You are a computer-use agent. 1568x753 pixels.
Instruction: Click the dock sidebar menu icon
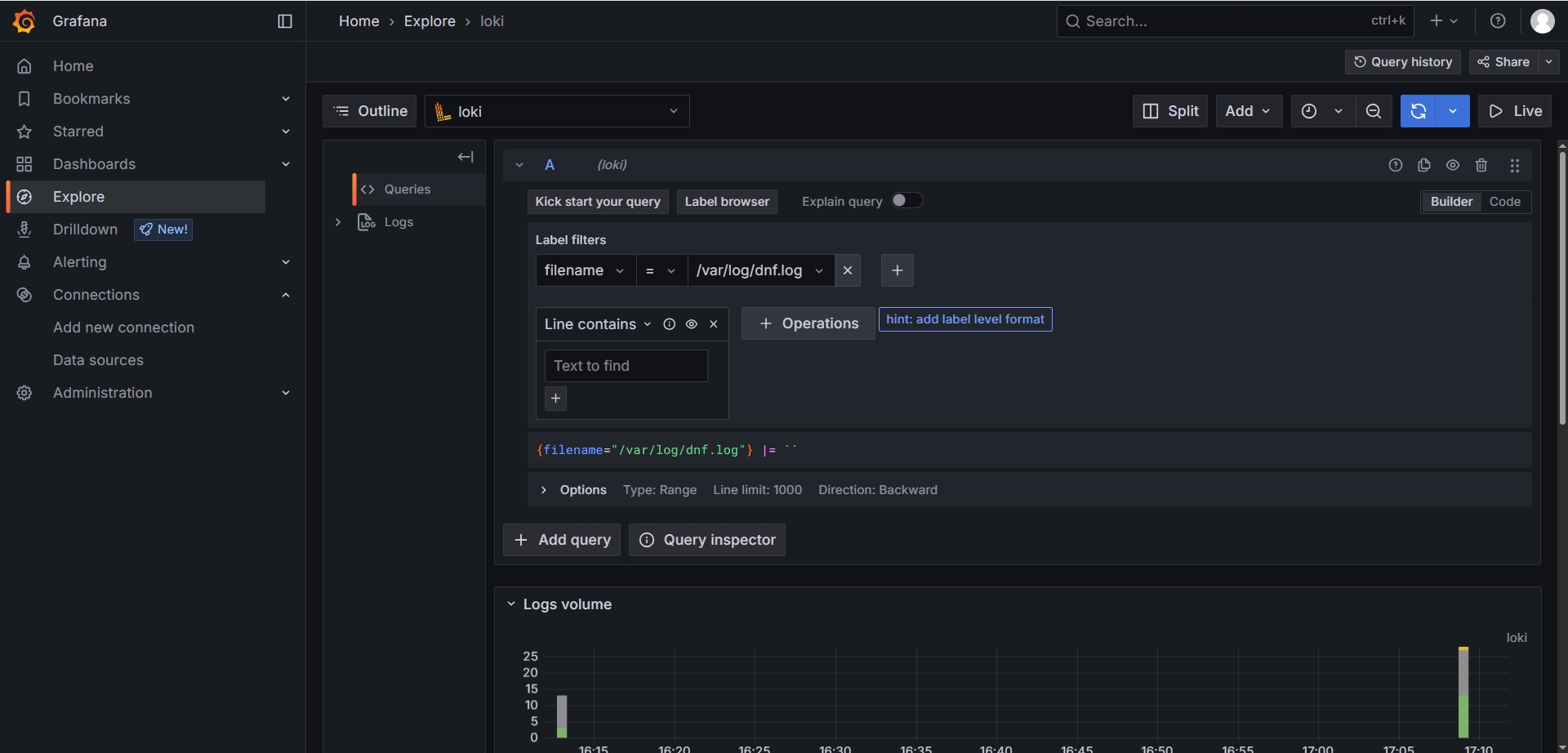point(285,21)
